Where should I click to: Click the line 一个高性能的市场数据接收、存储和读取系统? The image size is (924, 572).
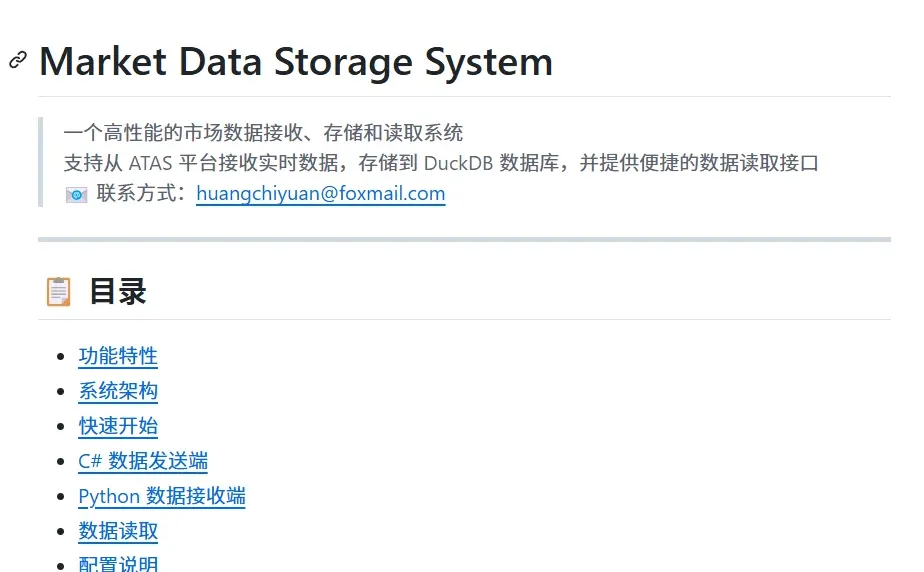pos(263,133)
